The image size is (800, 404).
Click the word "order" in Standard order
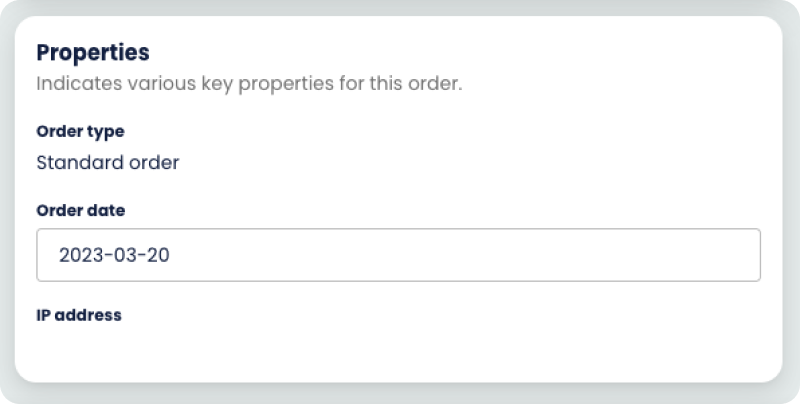(153, 162)
